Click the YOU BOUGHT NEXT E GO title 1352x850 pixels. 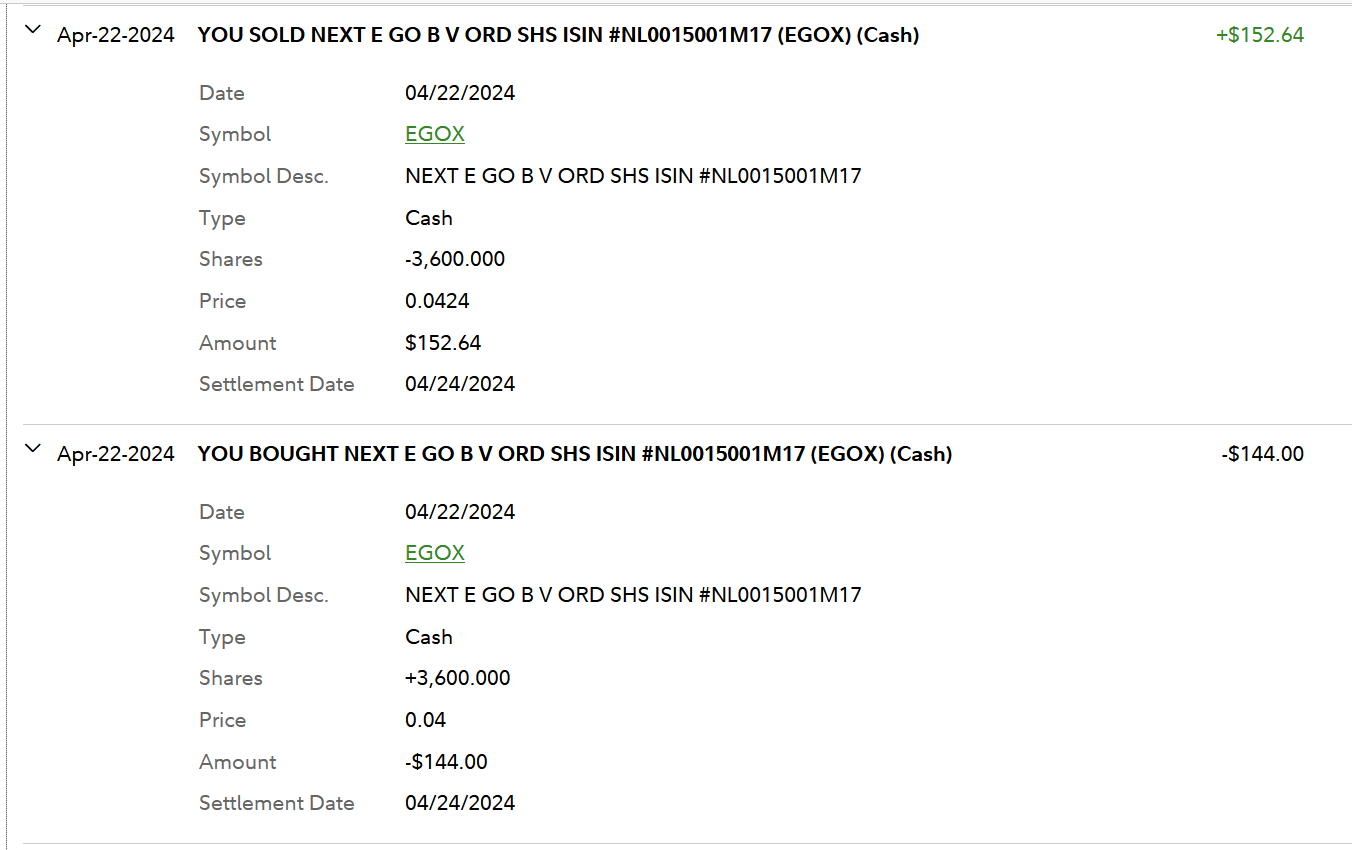pos(575,454)
